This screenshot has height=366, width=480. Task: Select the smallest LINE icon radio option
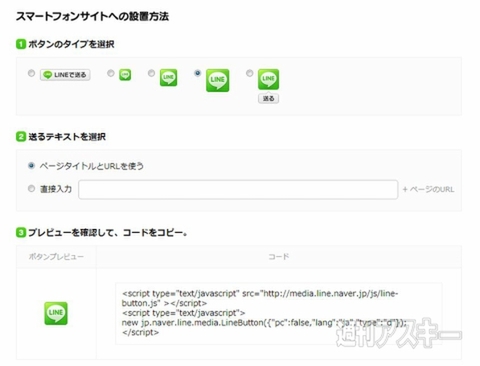click(111, 73)
